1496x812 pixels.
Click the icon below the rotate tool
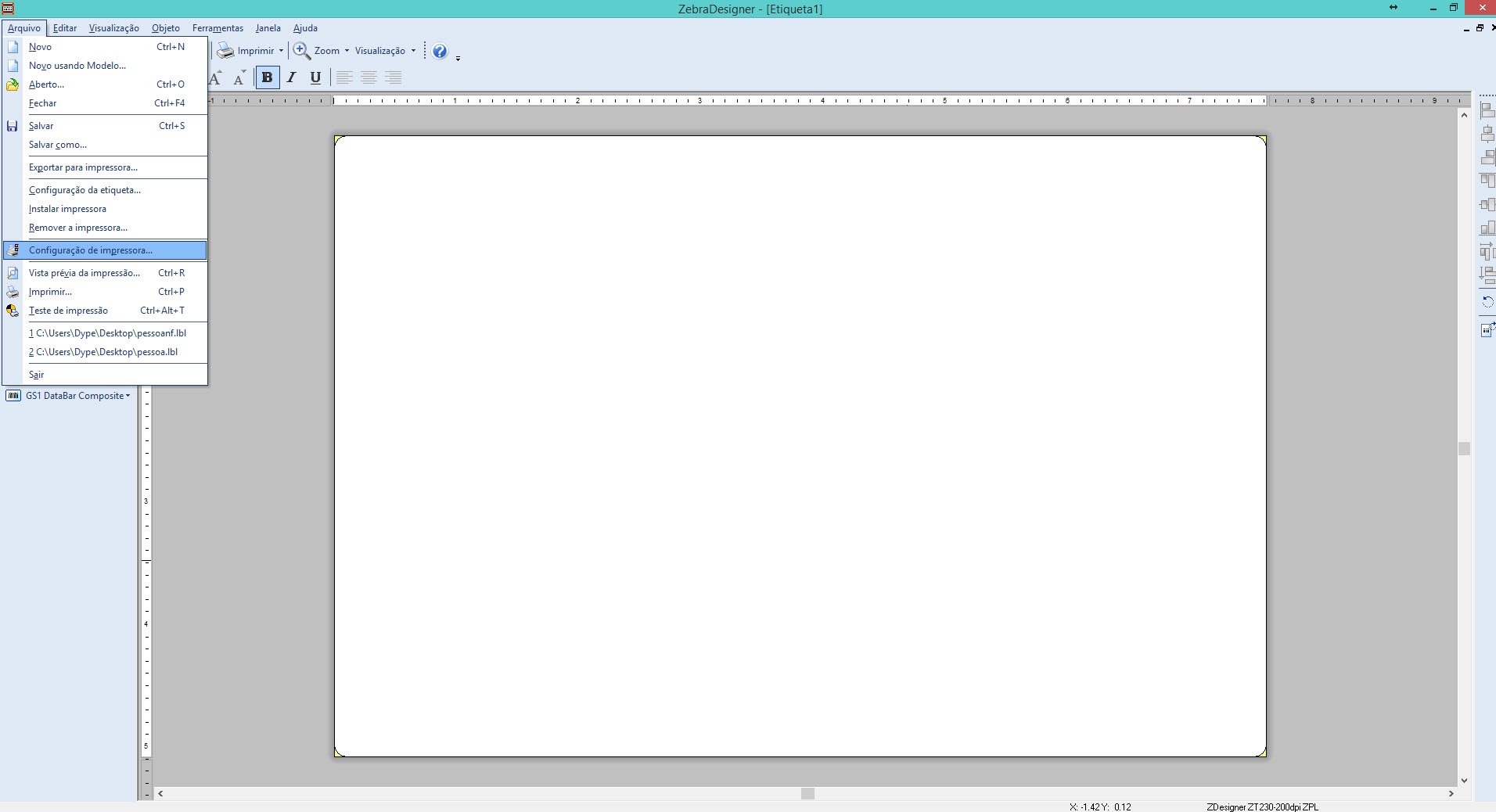pos(1487,329)
